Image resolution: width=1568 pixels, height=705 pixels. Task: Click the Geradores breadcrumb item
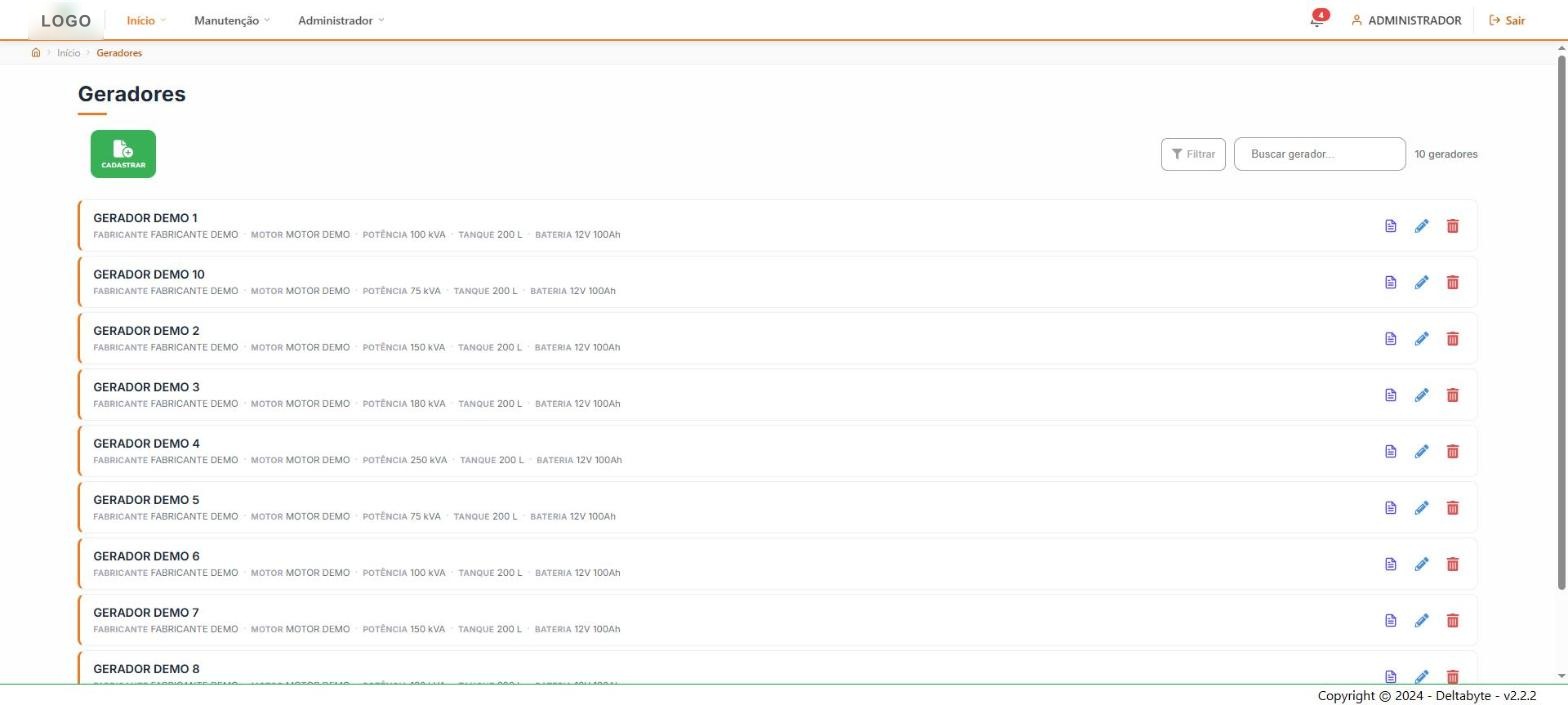point(119,53)
